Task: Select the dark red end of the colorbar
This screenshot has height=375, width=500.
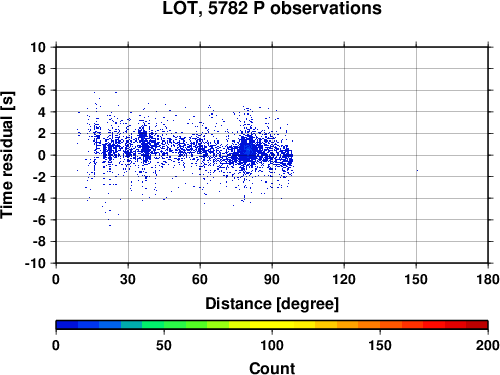Action: pos(477,325)
